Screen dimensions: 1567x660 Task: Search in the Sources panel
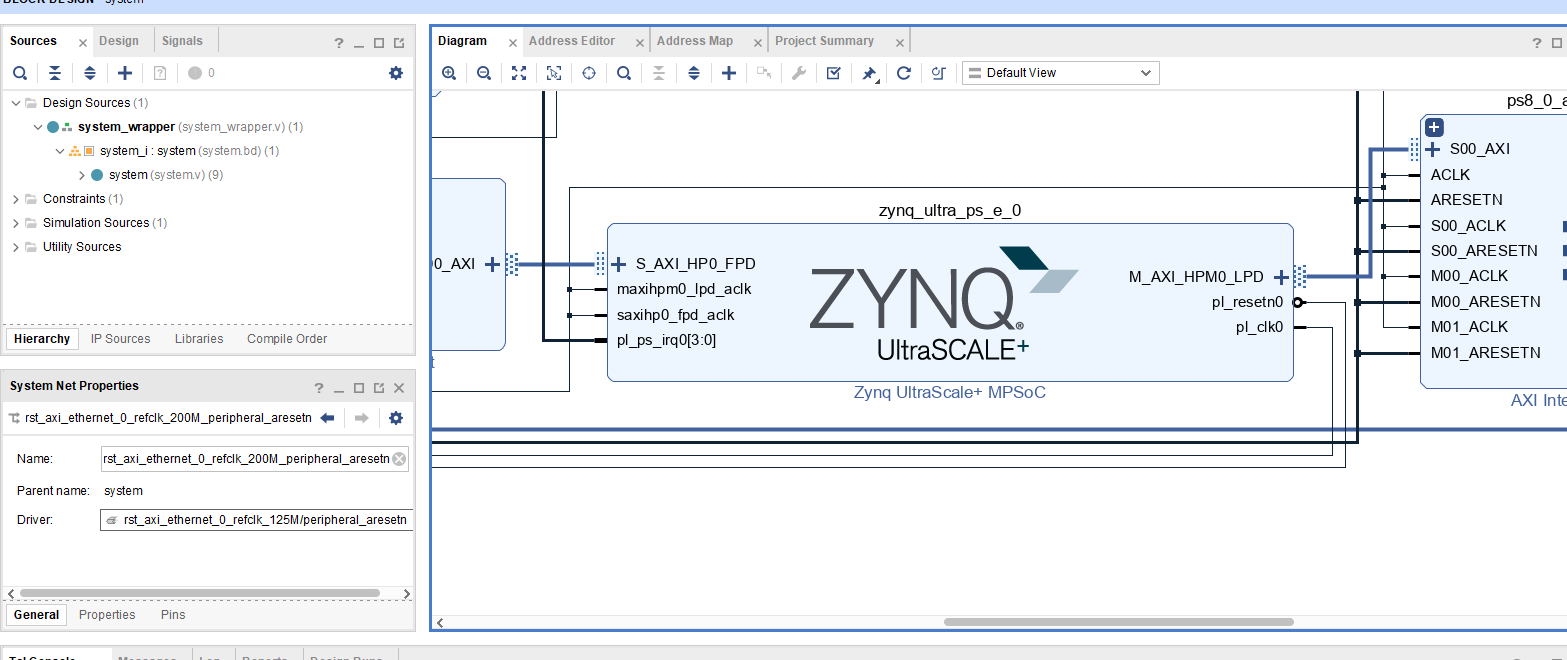(20, 73)
